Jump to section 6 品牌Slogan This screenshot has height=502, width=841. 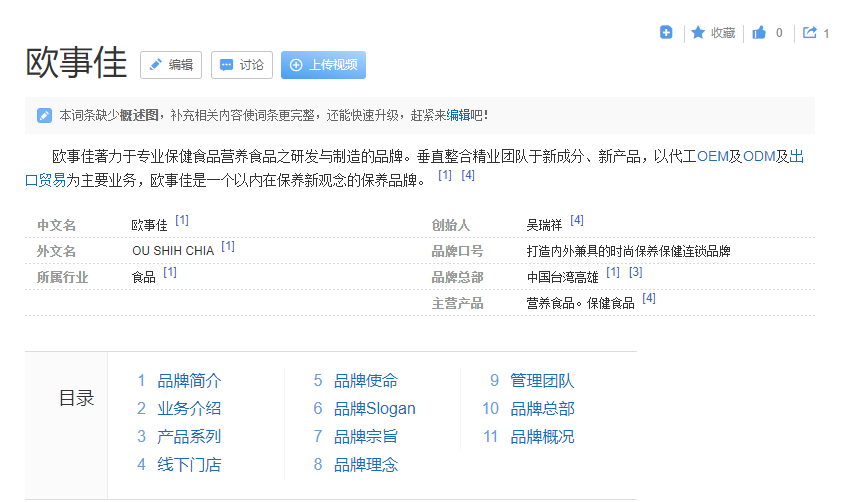click(374, 409)
